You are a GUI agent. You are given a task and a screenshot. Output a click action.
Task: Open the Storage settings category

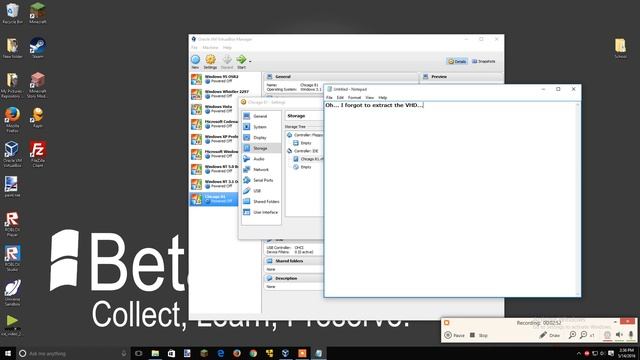click(261, 148)
